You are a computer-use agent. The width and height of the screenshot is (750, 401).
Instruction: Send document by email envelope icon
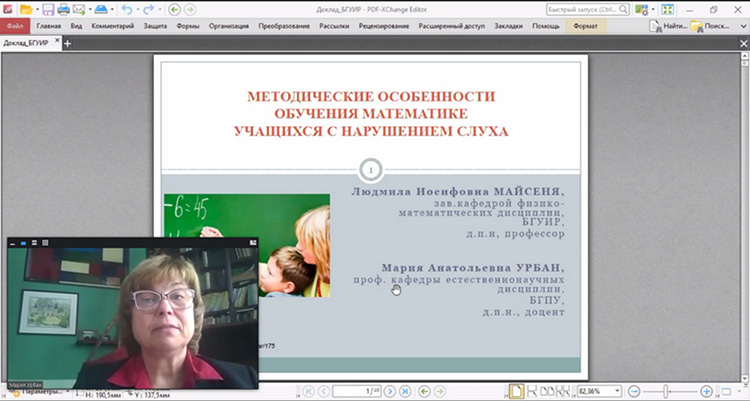[79, 9]
